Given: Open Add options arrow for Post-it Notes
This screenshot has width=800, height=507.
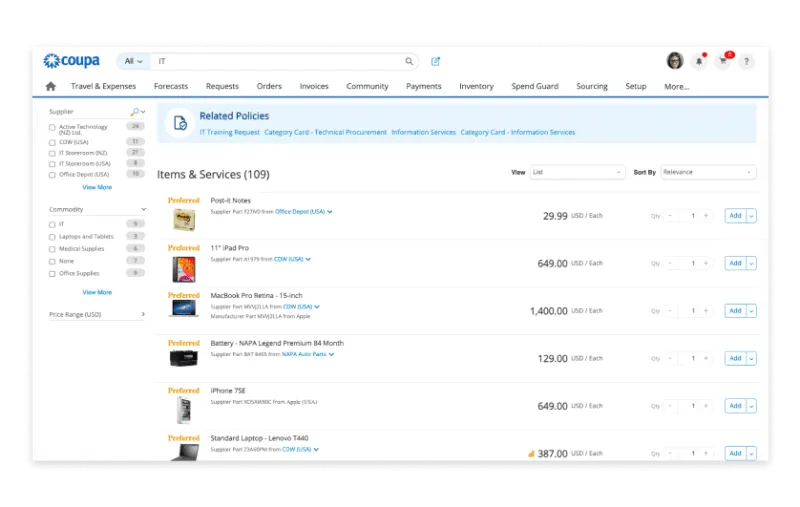Looking at the screenshot, I should (751, 216).
